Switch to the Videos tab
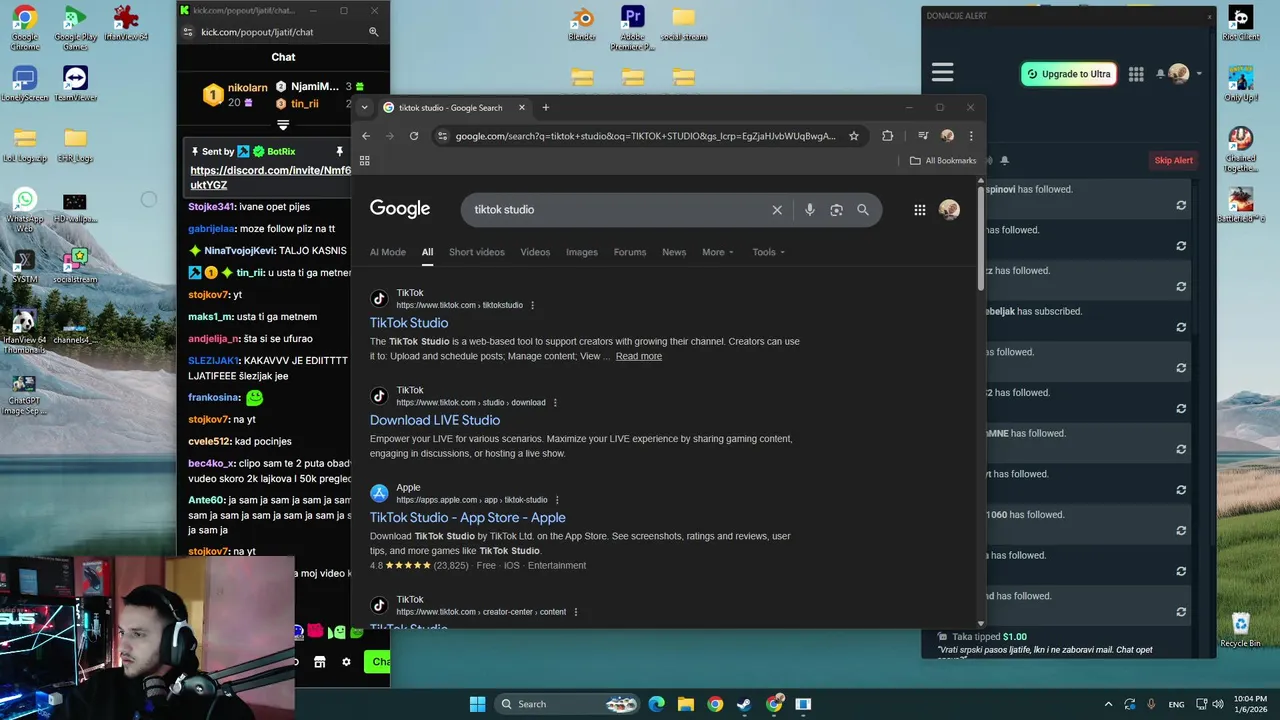The image size is (1280, 720). pos(535,252)
